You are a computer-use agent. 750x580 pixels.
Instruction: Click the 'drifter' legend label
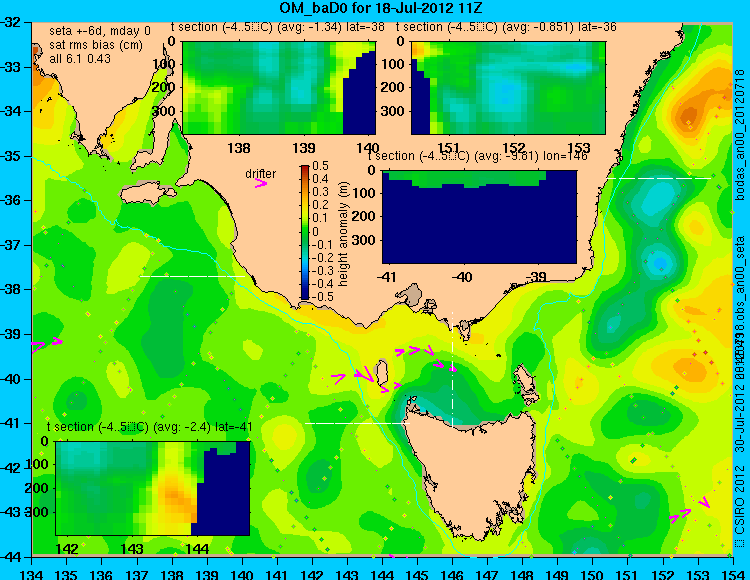coord(261,174)
